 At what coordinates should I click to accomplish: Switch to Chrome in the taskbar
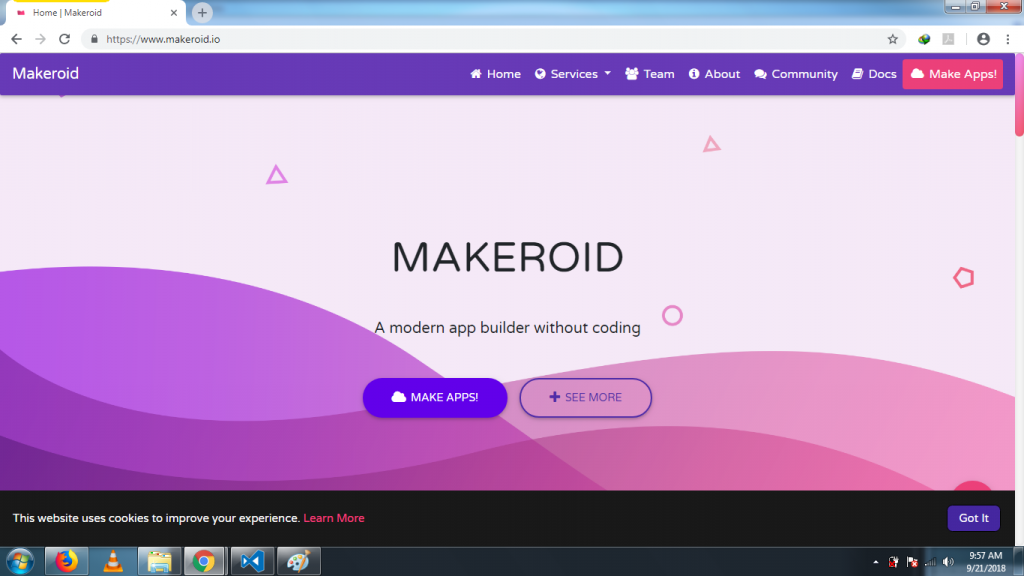[204, 562]
